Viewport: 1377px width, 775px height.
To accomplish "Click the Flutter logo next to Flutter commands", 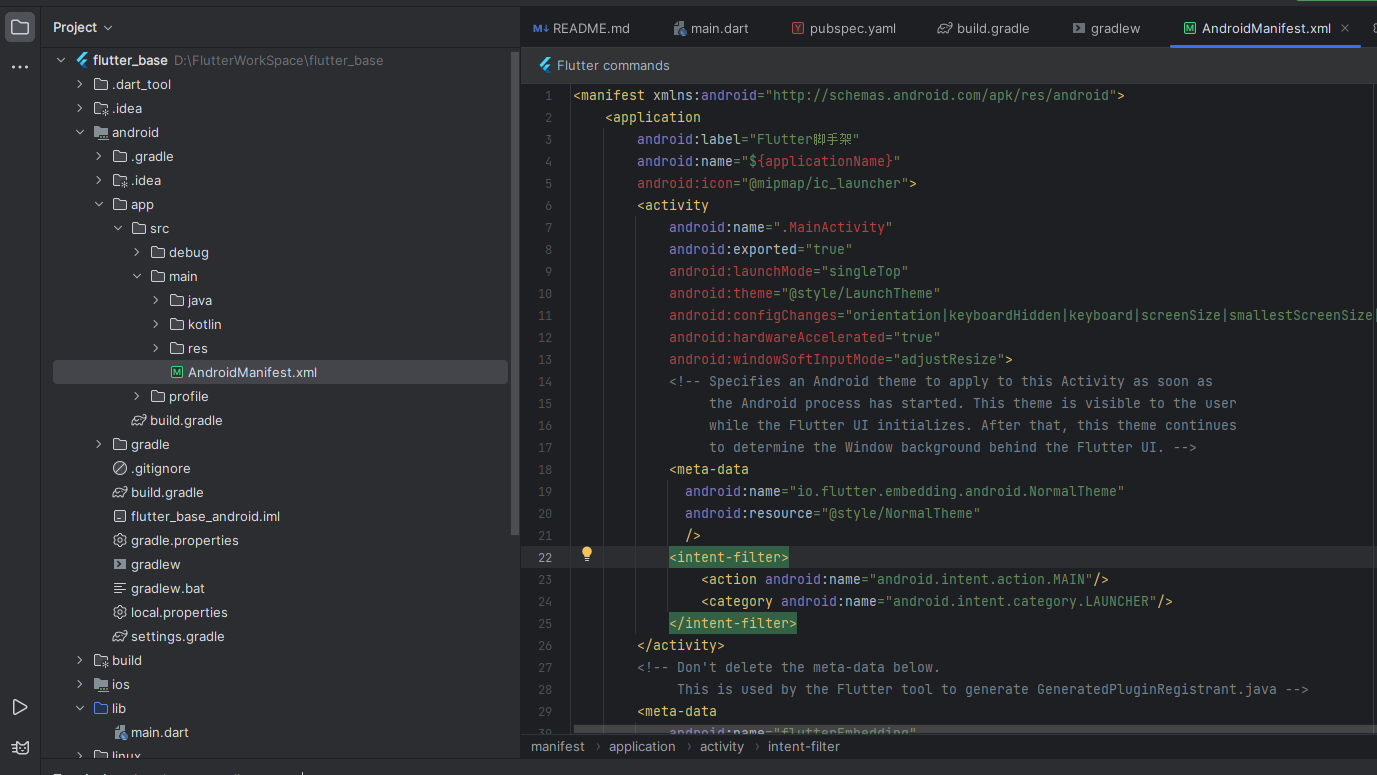I will [545, 65].
